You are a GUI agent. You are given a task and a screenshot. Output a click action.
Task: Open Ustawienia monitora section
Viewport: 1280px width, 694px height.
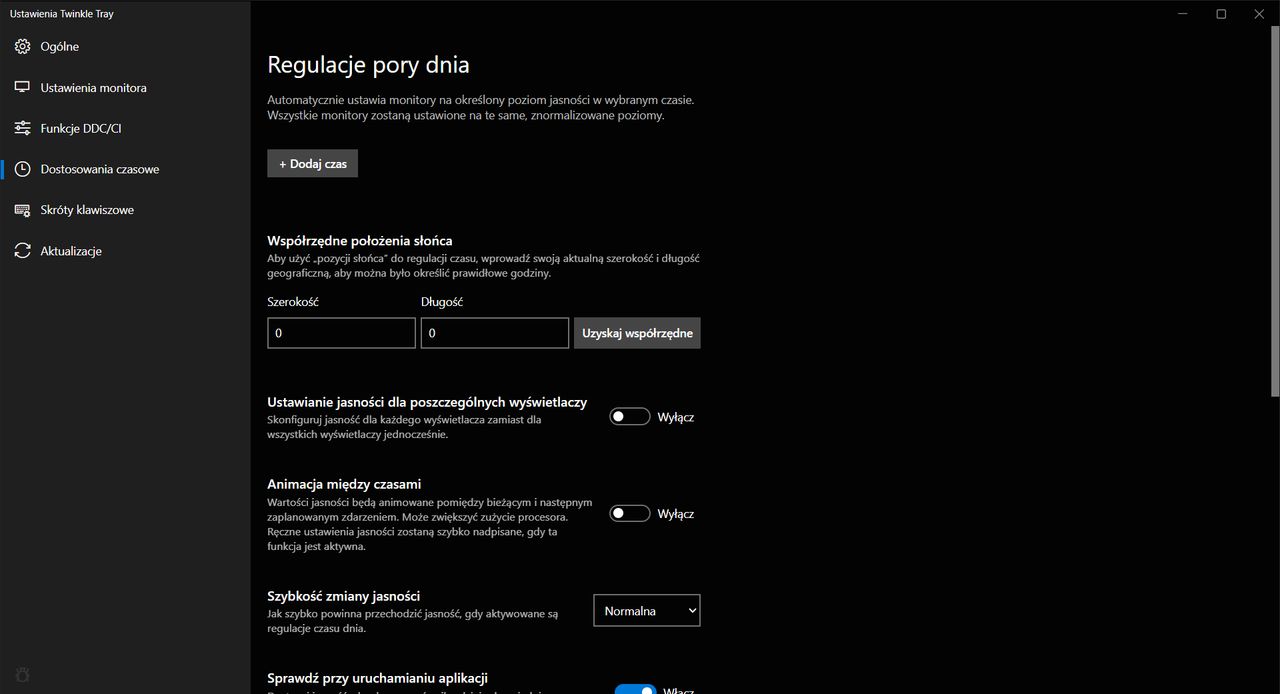point(125,87)
